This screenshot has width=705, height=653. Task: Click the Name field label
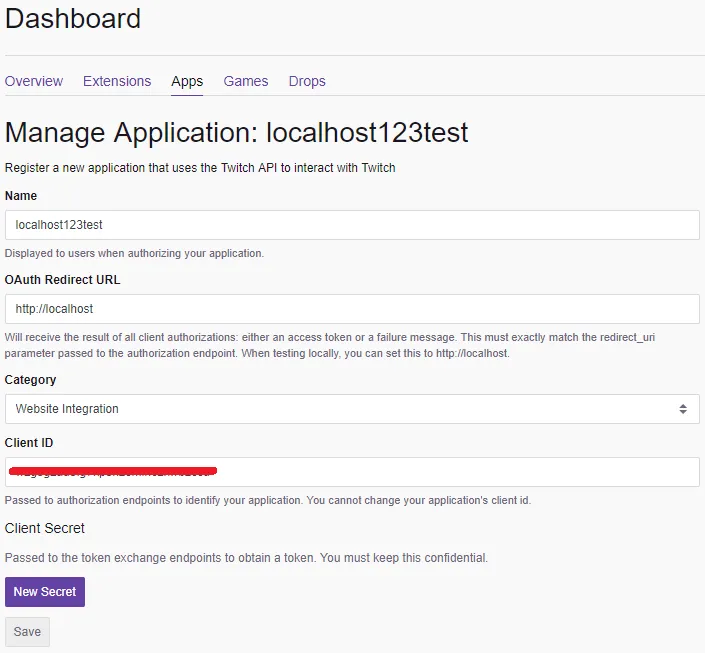(x=21, y=196)
